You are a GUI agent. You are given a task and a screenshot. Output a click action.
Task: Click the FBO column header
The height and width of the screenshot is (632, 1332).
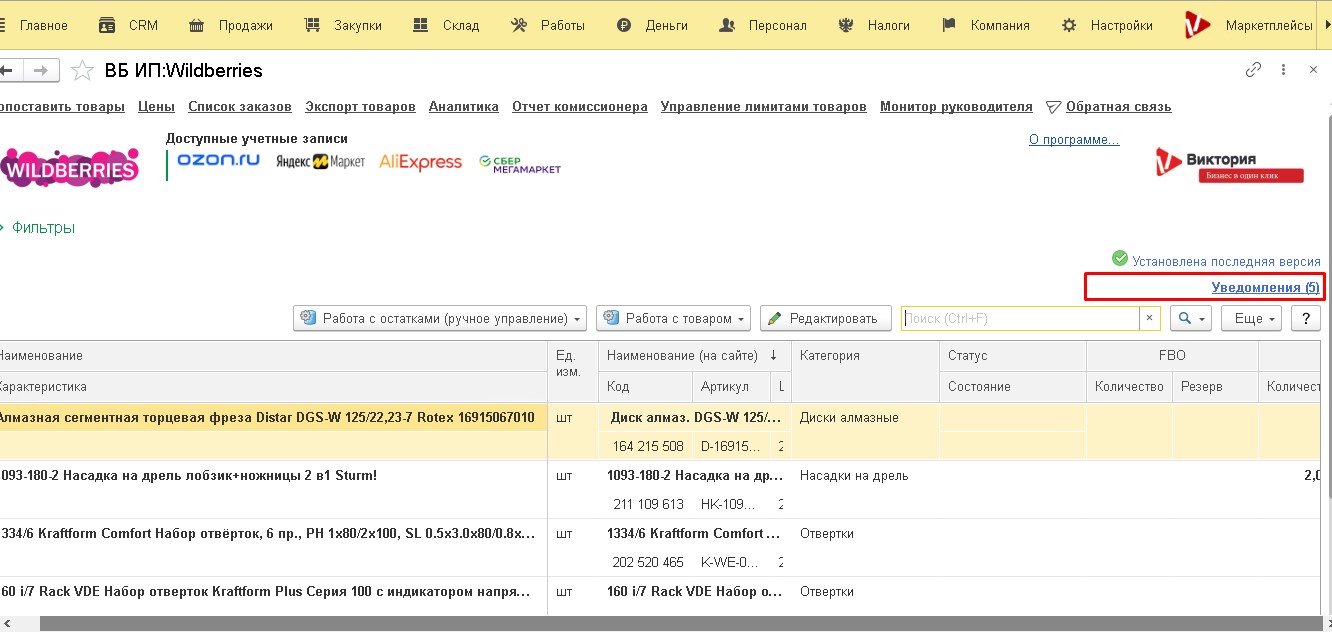click(x=1172, y=356)
